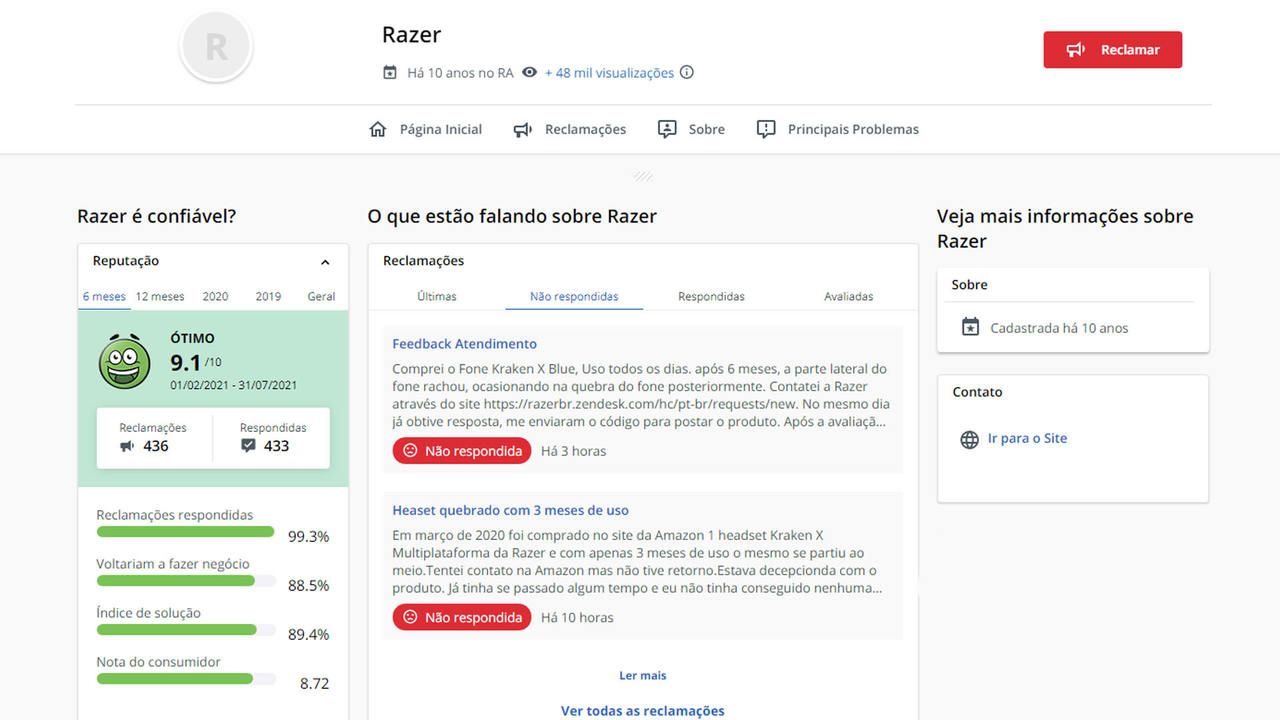Click the red Reclamar button

click(1112, 50)
